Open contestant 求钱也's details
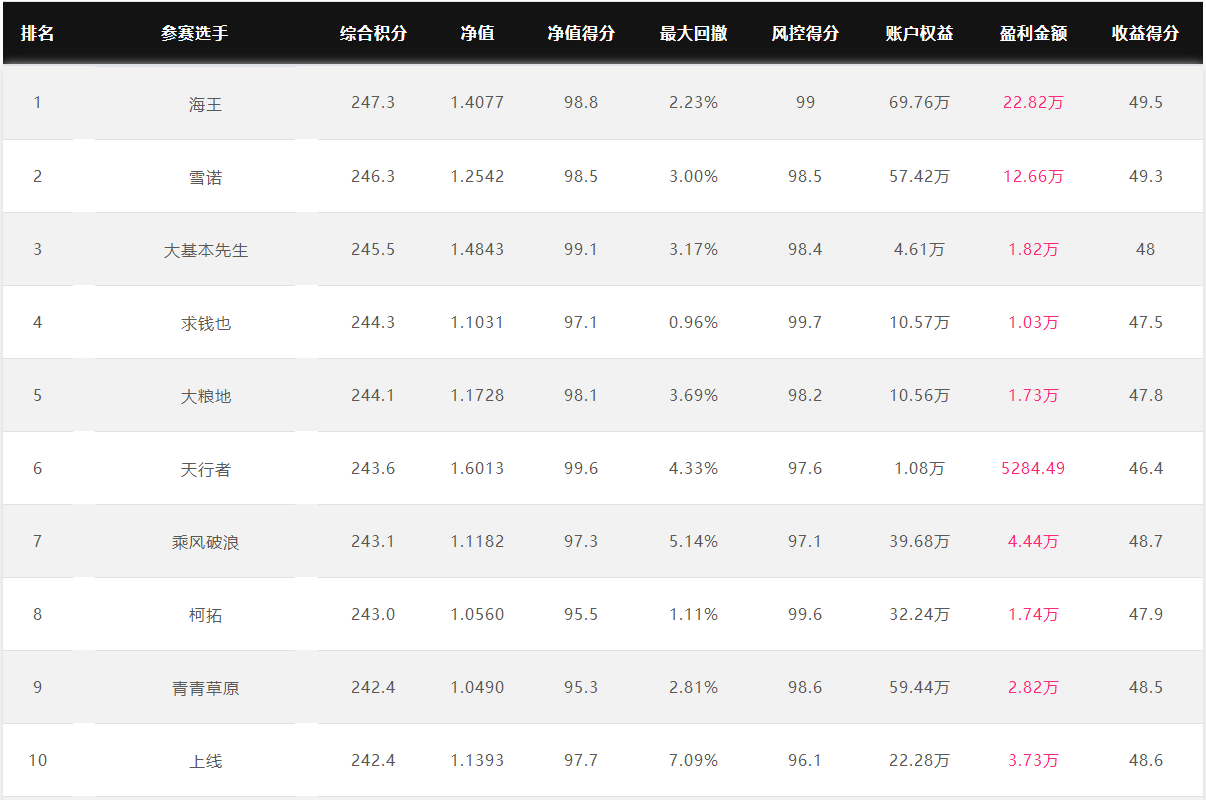The image size is (1206, 800). tap(206, 323)
